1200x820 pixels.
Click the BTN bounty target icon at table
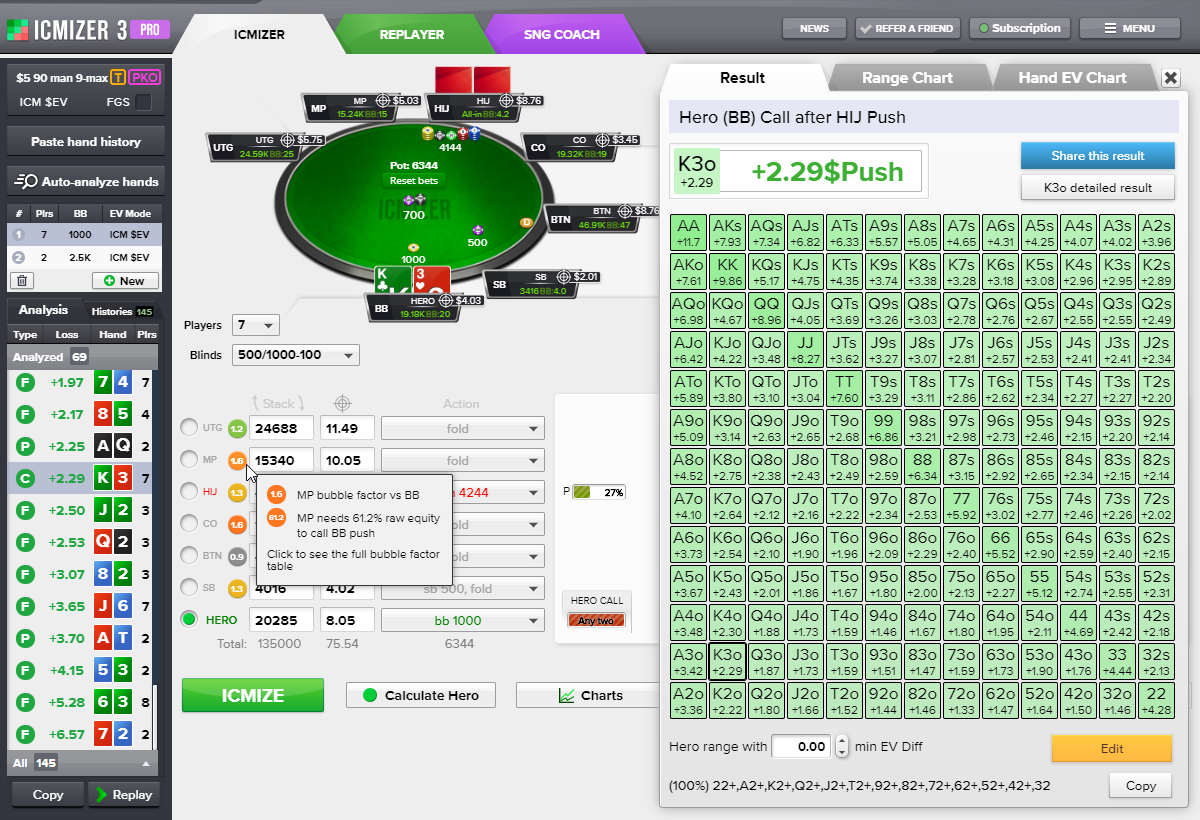pos(624,211)
